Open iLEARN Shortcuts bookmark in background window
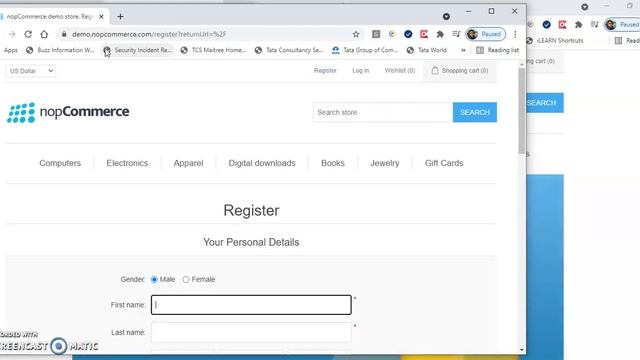 tap(556, 40)
